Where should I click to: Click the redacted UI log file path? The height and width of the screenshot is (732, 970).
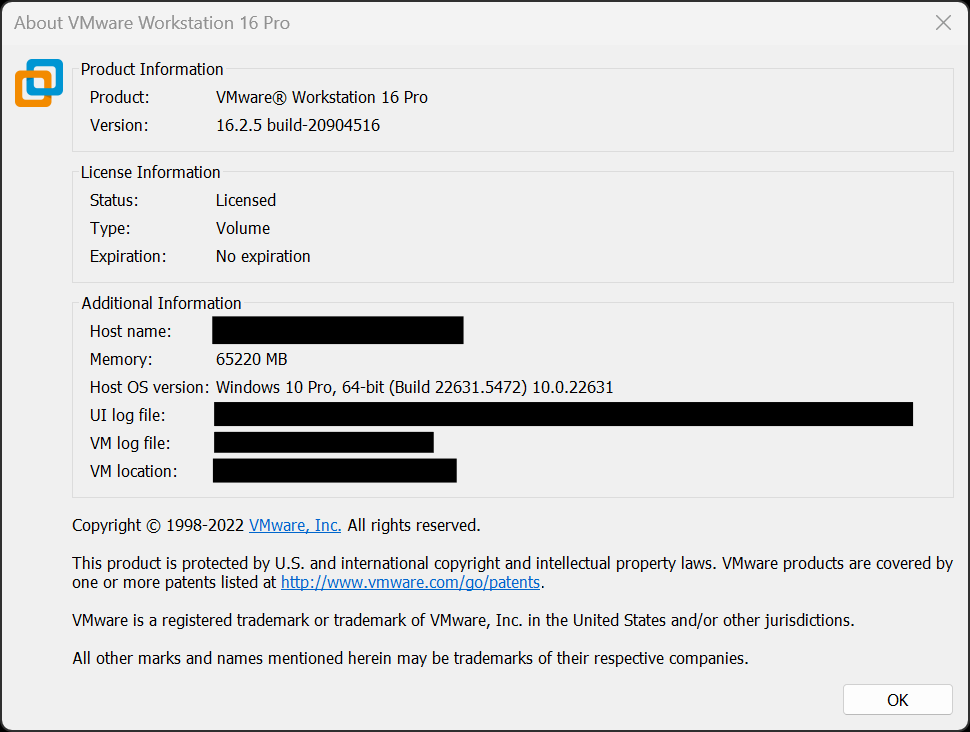pos(563,414)
